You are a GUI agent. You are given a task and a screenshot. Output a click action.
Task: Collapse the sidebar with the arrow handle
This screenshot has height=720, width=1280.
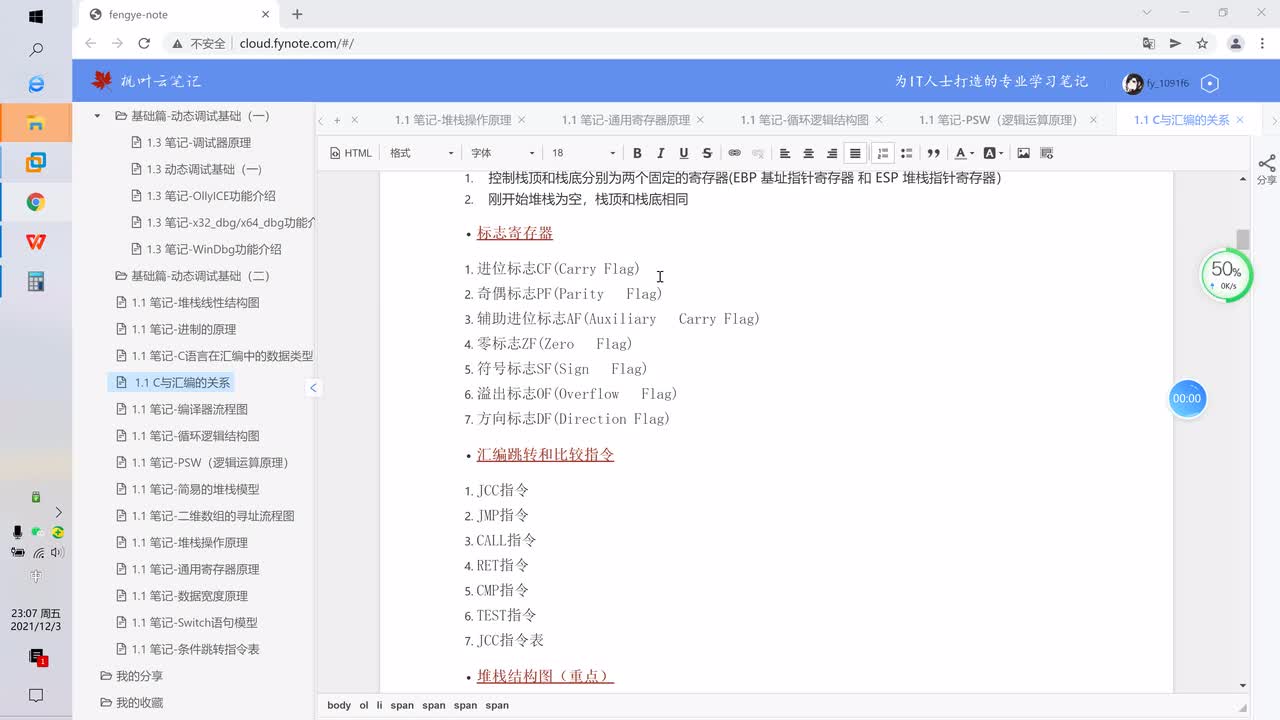313,388
